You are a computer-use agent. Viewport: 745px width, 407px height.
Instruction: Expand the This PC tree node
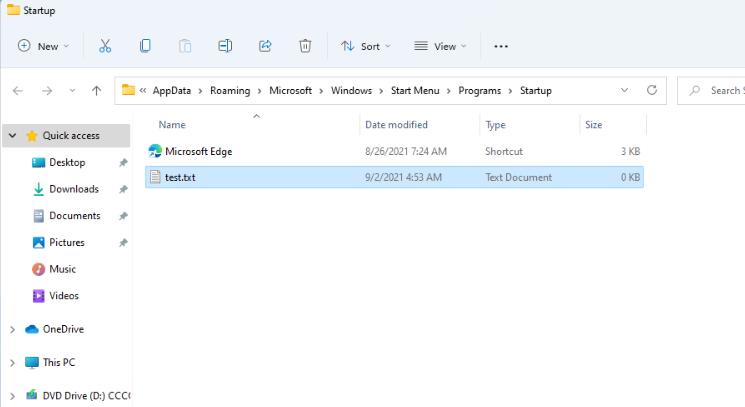point(12,362)
